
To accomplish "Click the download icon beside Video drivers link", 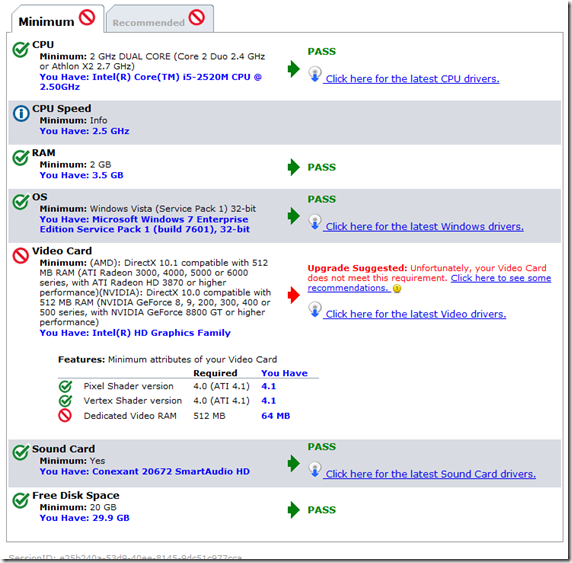I will tap(315, 310).
